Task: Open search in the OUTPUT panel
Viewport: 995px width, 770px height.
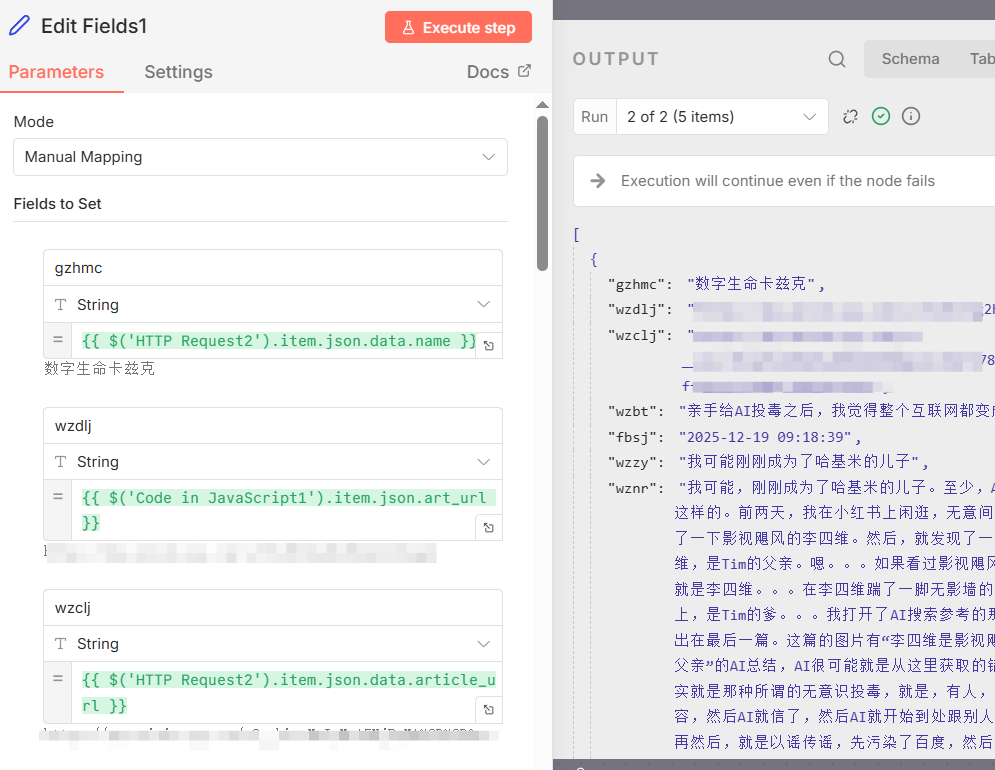Action: (x=836, y=59)
